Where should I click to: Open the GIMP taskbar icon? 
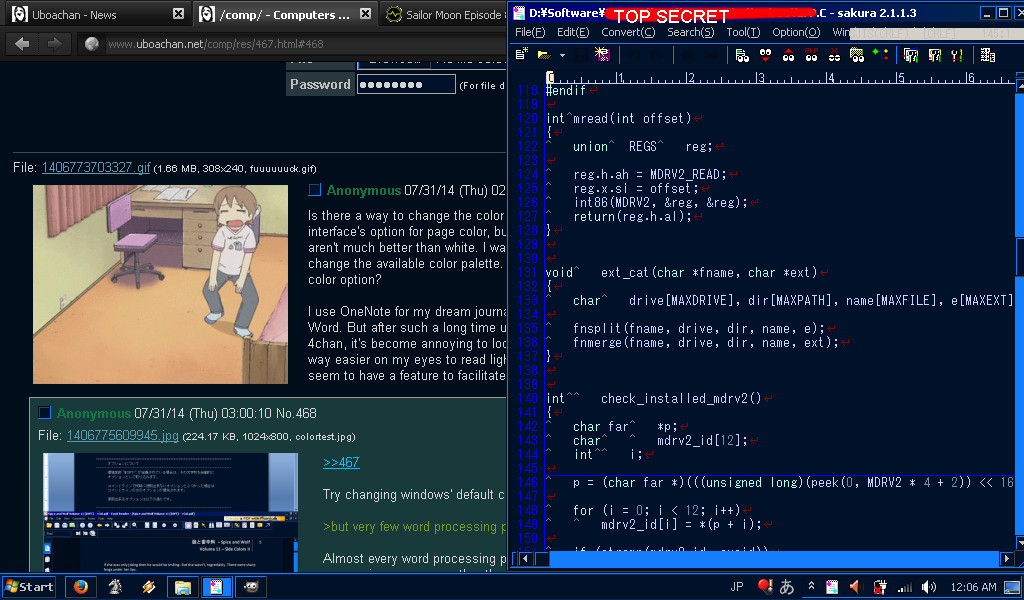tap(251, 586)
